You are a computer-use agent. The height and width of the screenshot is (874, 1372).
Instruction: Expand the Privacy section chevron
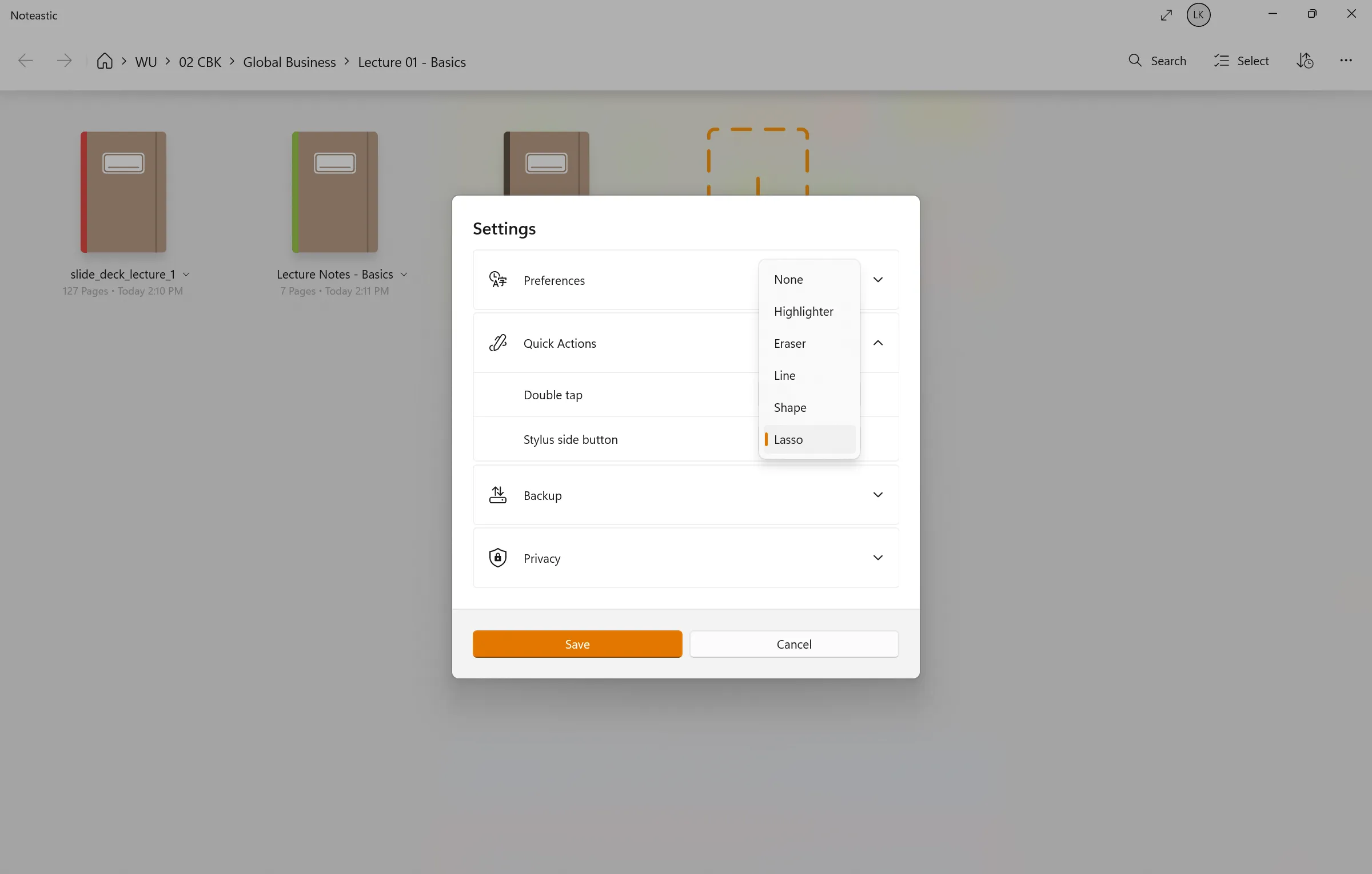pyautogui.click(x=878, y=558)
